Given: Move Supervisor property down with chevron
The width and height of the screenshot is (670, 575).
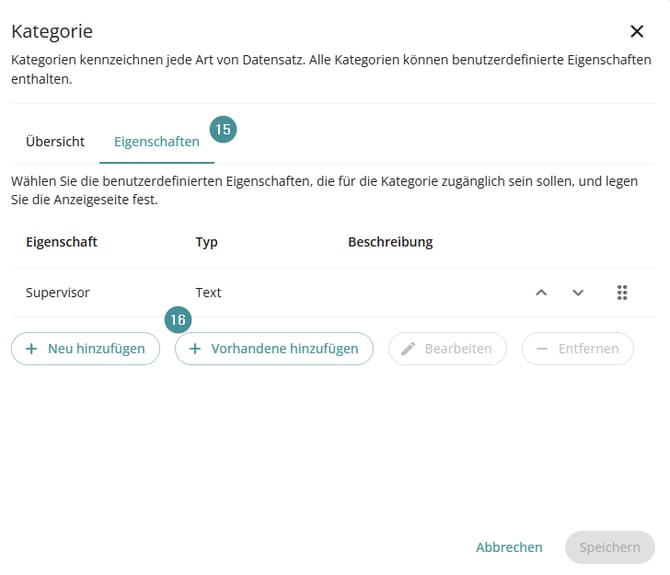Looking at the screenshot, I should (578, 293).
